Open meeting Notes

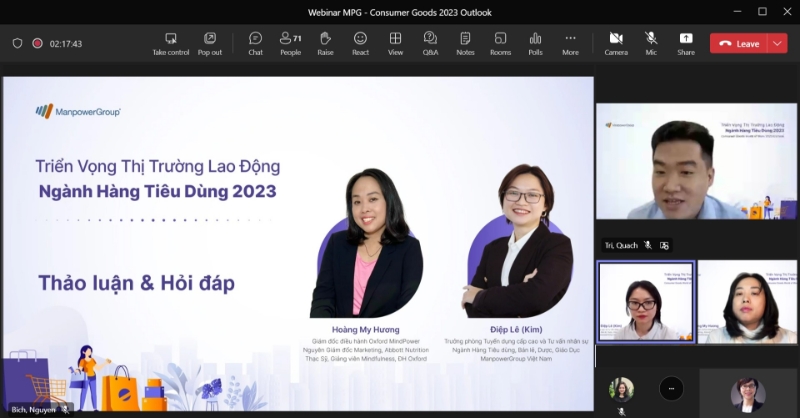click(x=465, y=43)
